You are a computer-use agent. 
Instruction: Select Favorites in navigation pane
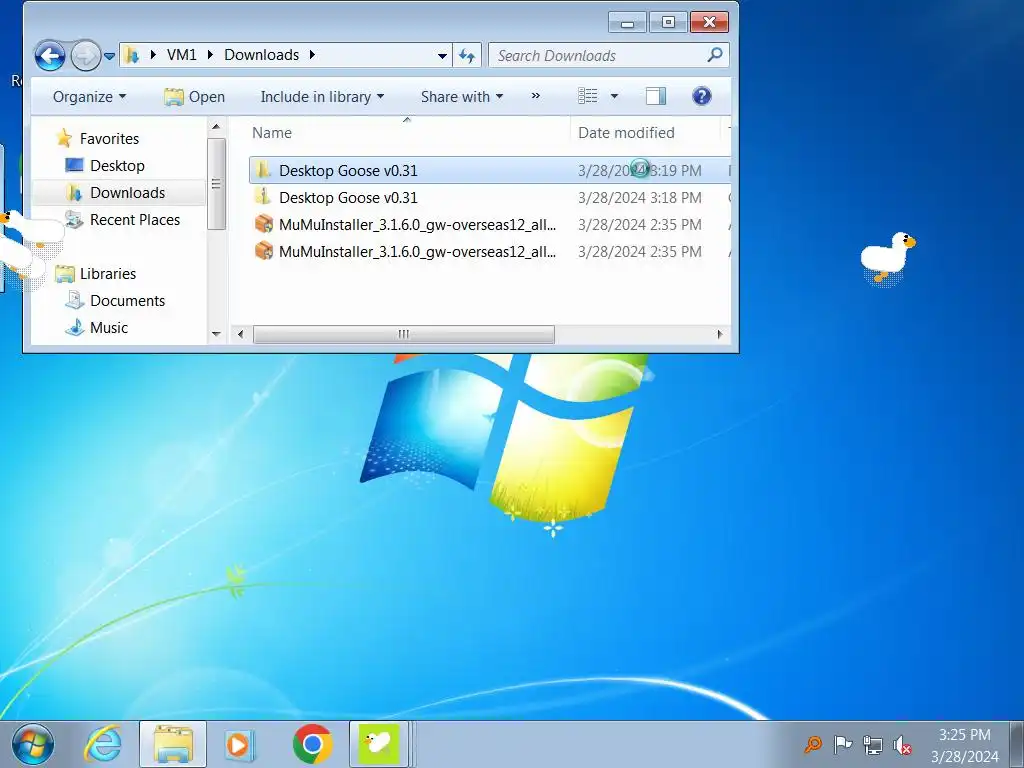[x=109, y=138]
